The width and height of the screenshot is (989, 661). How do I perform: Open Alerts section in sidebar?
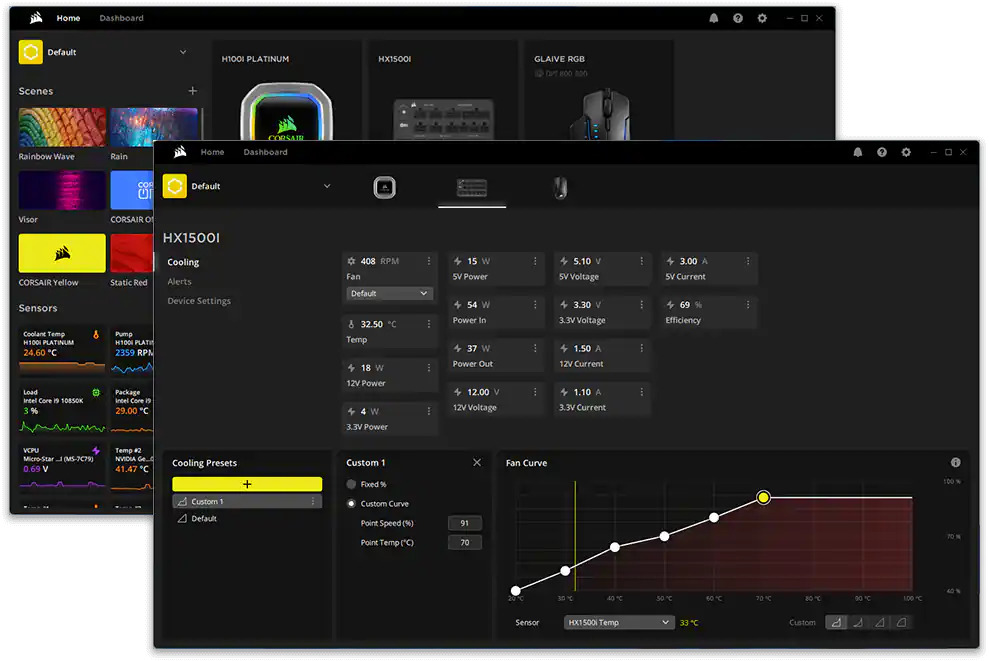[179, 281]
